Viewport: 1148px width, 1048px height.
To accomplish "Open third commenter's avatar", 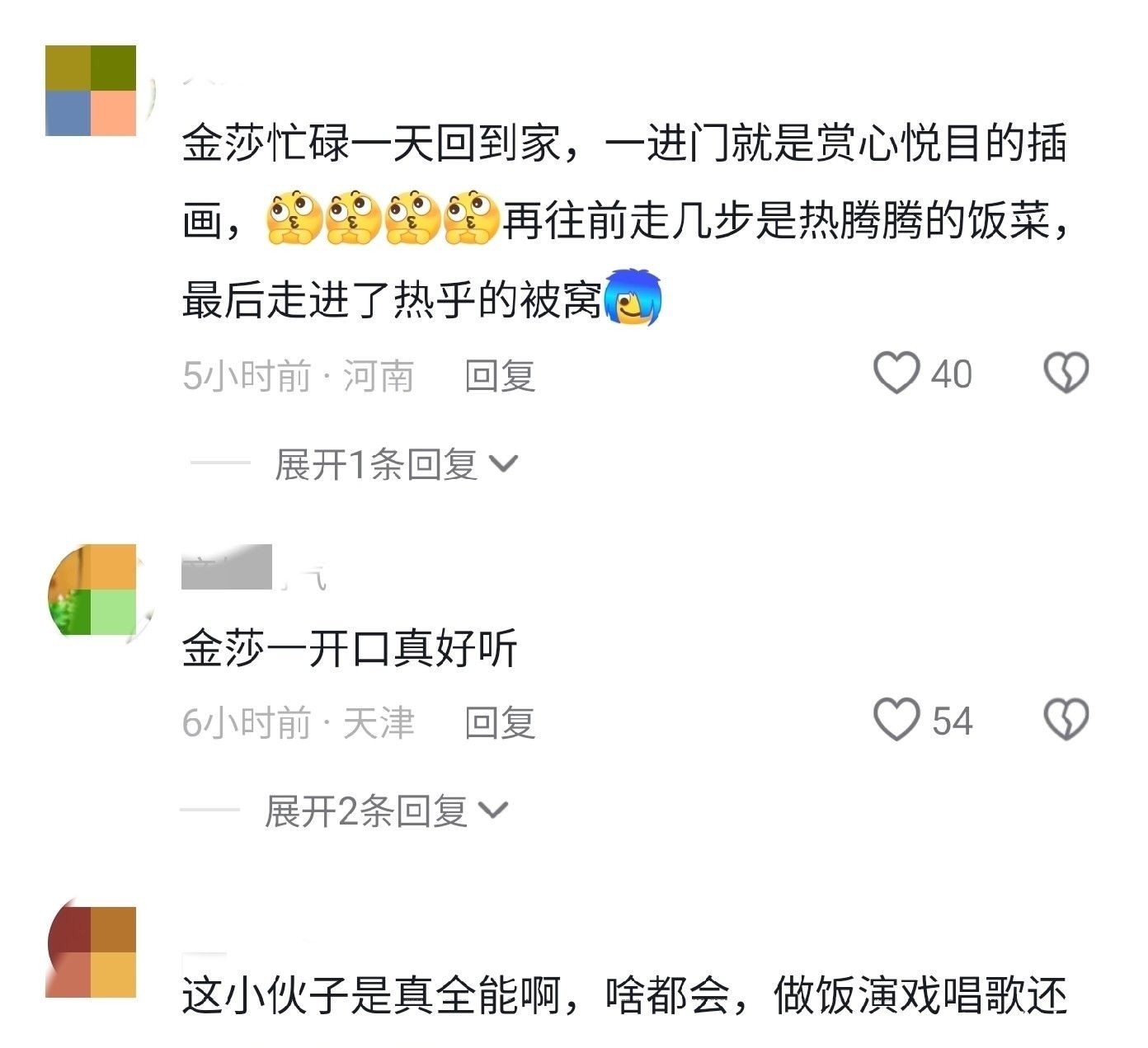I will [x=91, y=952].
